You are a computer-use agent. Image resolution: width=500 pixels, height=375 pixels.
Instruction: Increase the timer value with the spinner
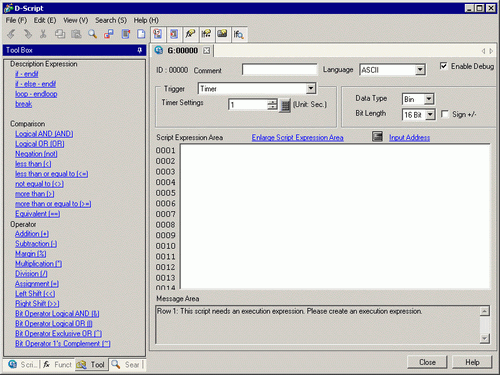(272, 102)
